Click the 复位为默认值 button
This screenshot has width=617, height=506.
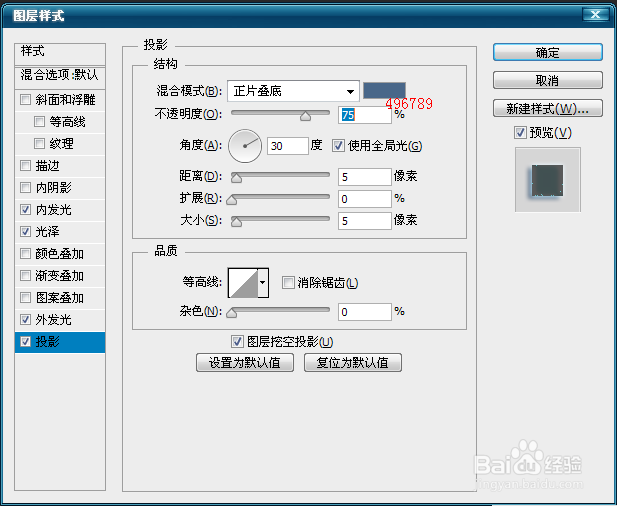353,362
